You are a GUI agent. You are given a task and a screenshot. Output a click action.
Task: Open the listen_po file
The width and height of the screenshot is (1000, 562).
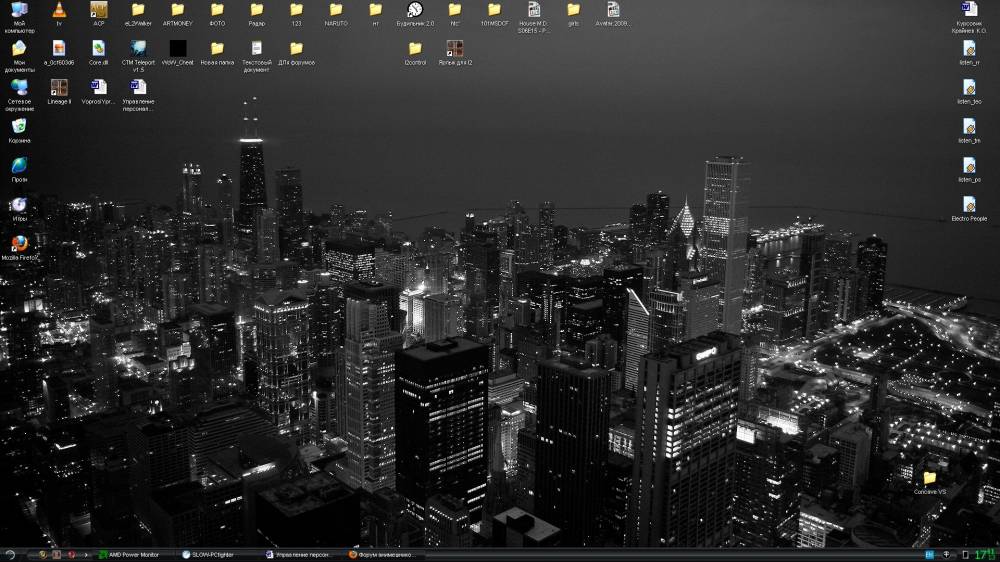[969, 165]
